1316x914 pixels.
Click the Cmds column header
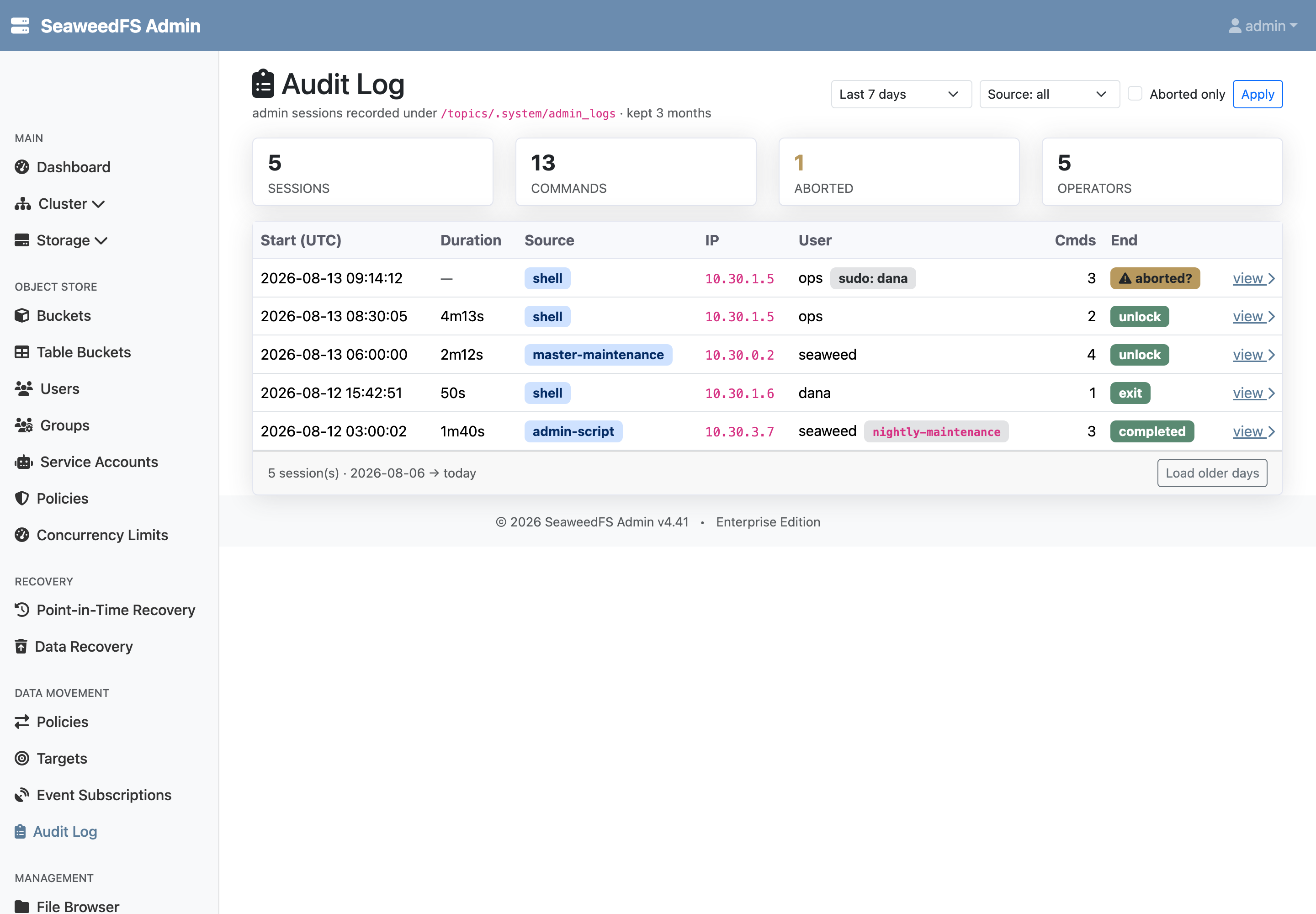(1075, 240)
